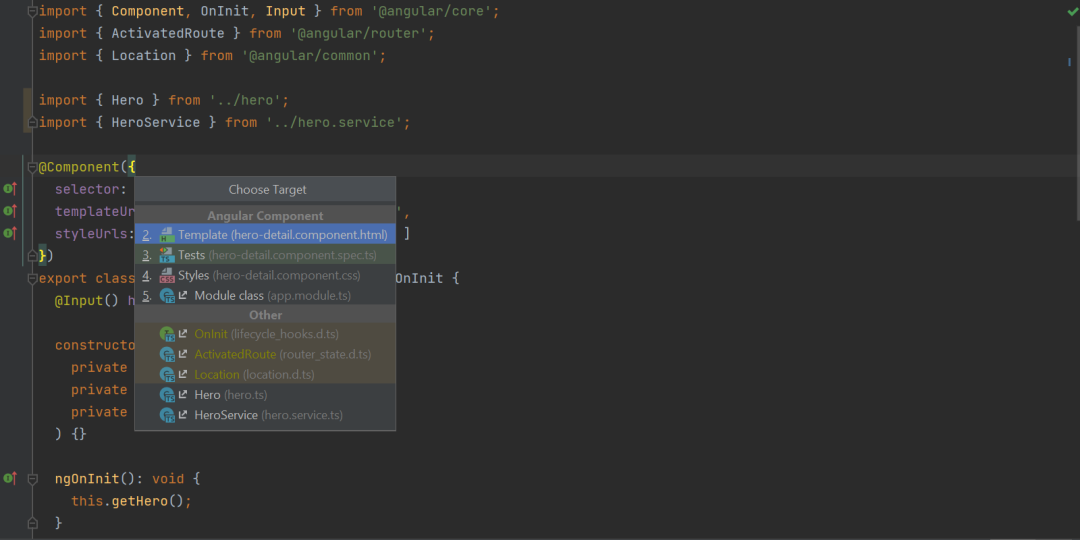Click the blue marker on the right scrollbar stripe

(x=1070, y=62)
